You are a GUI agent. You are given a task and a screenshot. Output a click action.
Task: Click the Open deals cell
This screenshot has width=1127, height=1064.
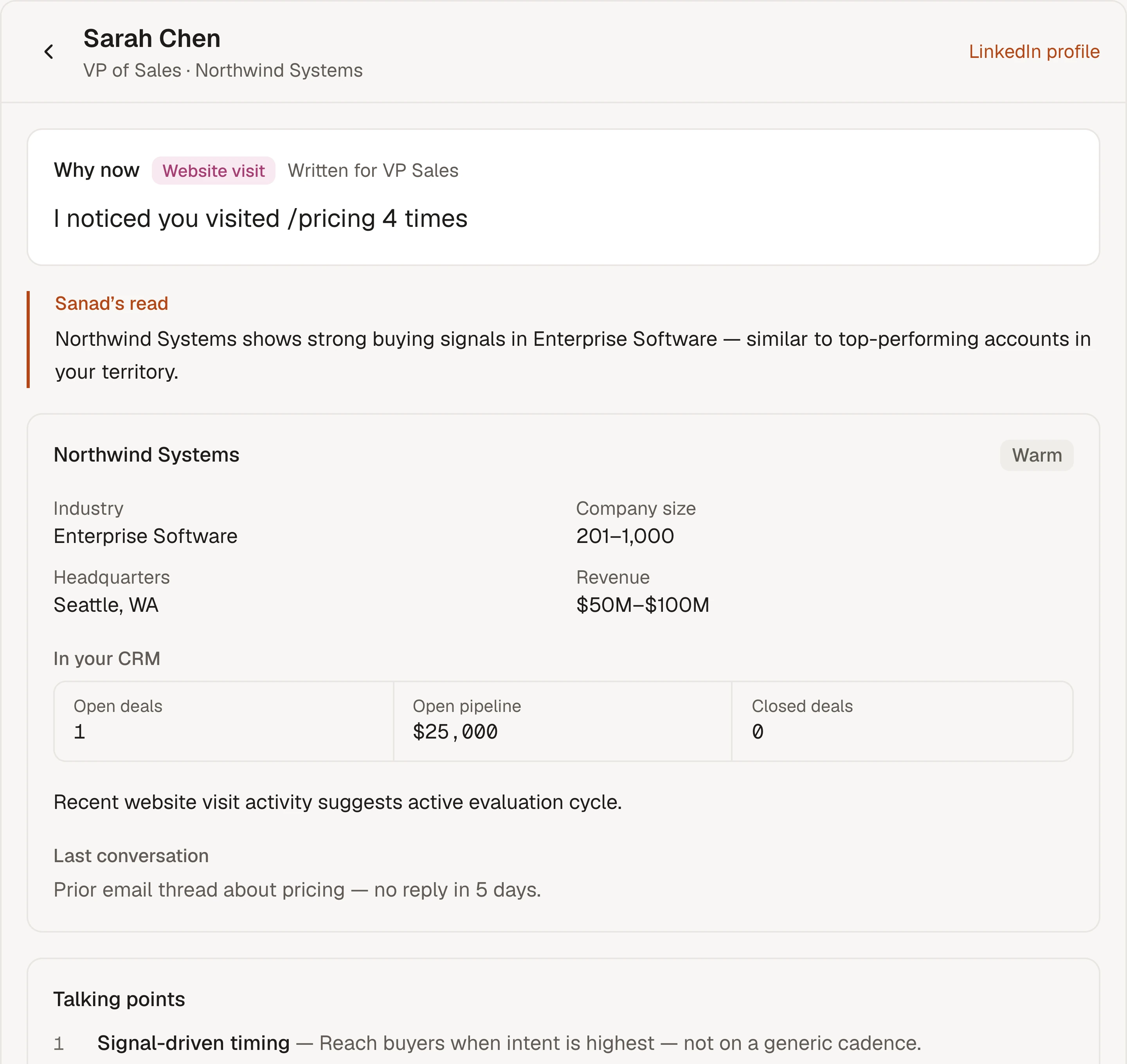pos(223,721)
